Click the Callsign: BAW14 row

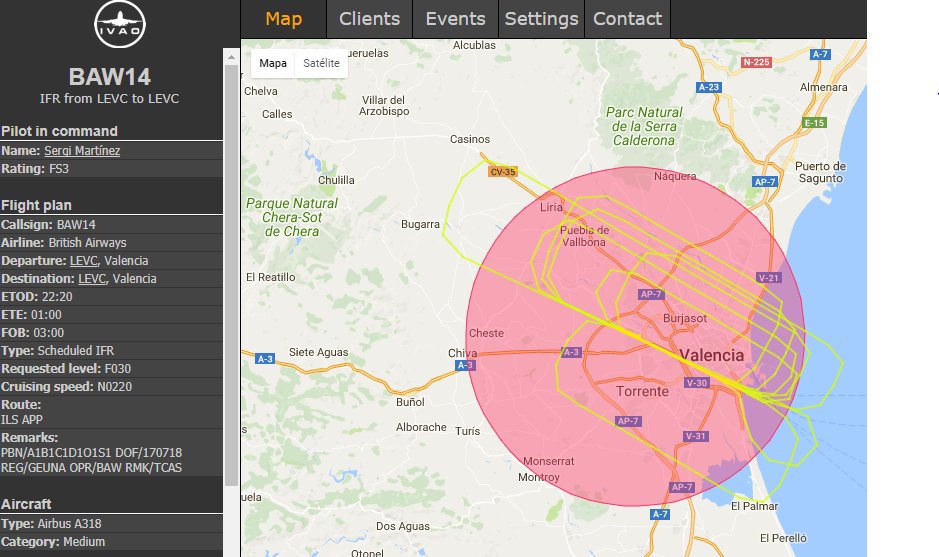pos(111,225)
